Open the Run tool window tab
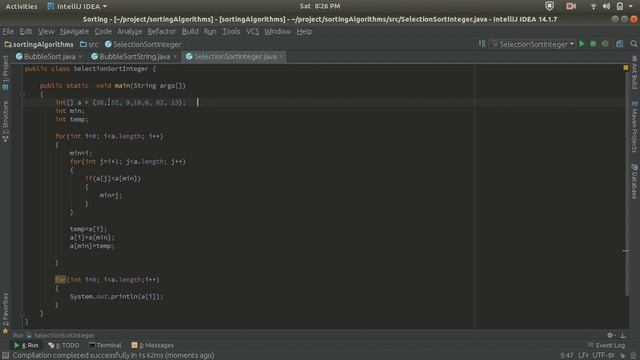The width and height of the screenshot is (640, 360). click(26, 345)
